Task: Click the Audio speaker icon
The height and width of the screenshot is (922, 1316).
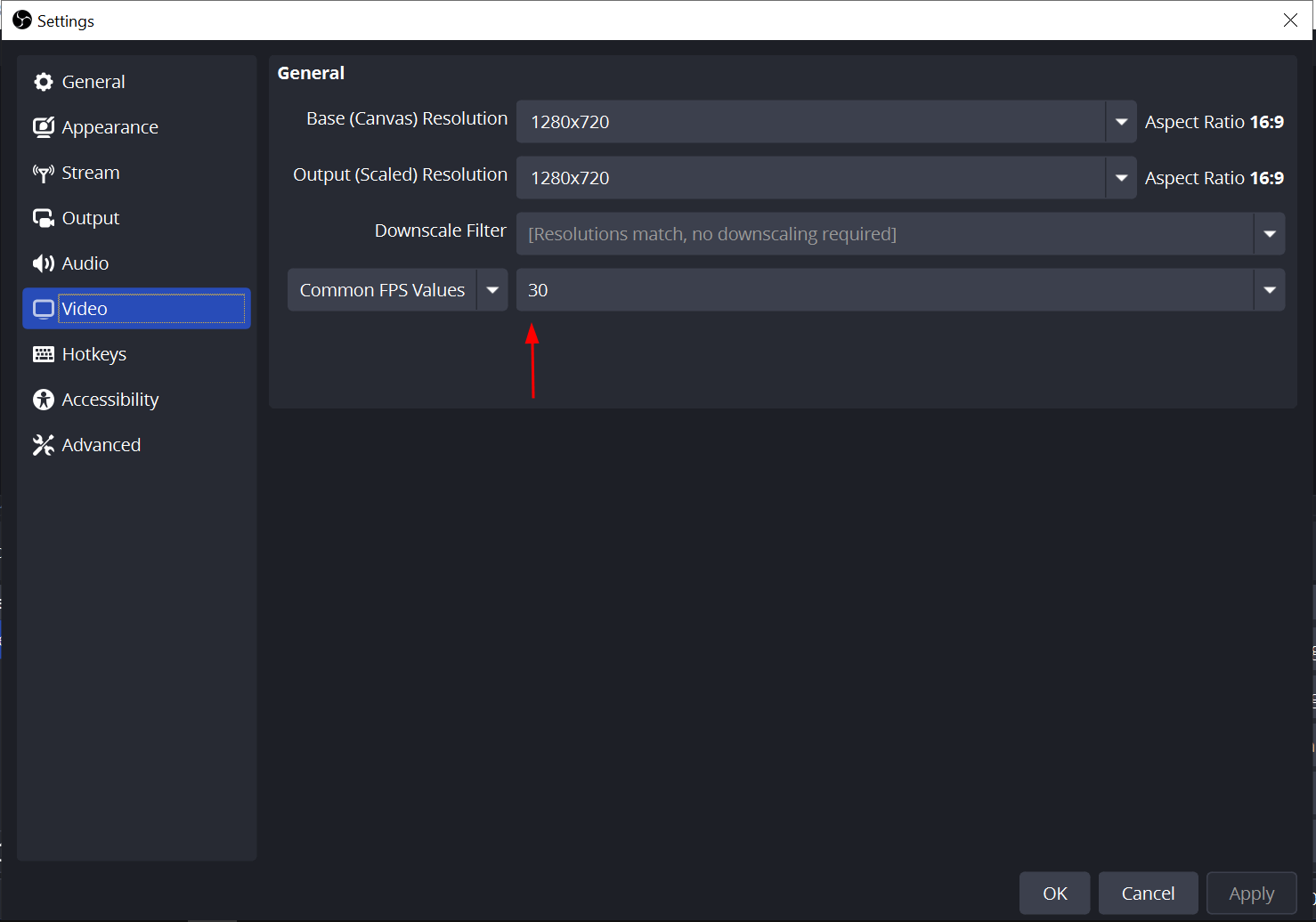Action: coord(44,263)
